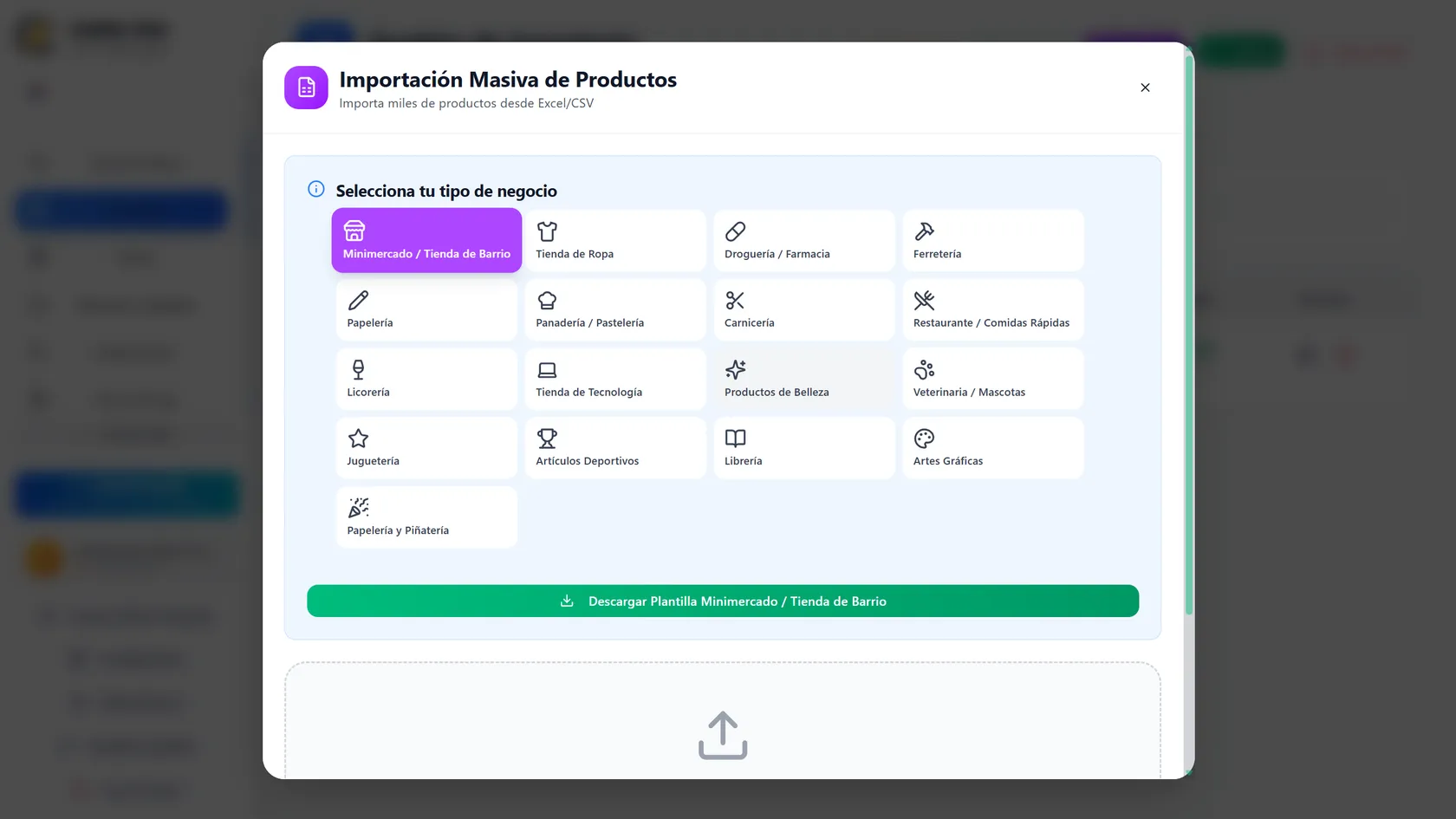Pick the open book icon for Librería
The height and width of the screenshot is (819, 1456).
point(735,439)
